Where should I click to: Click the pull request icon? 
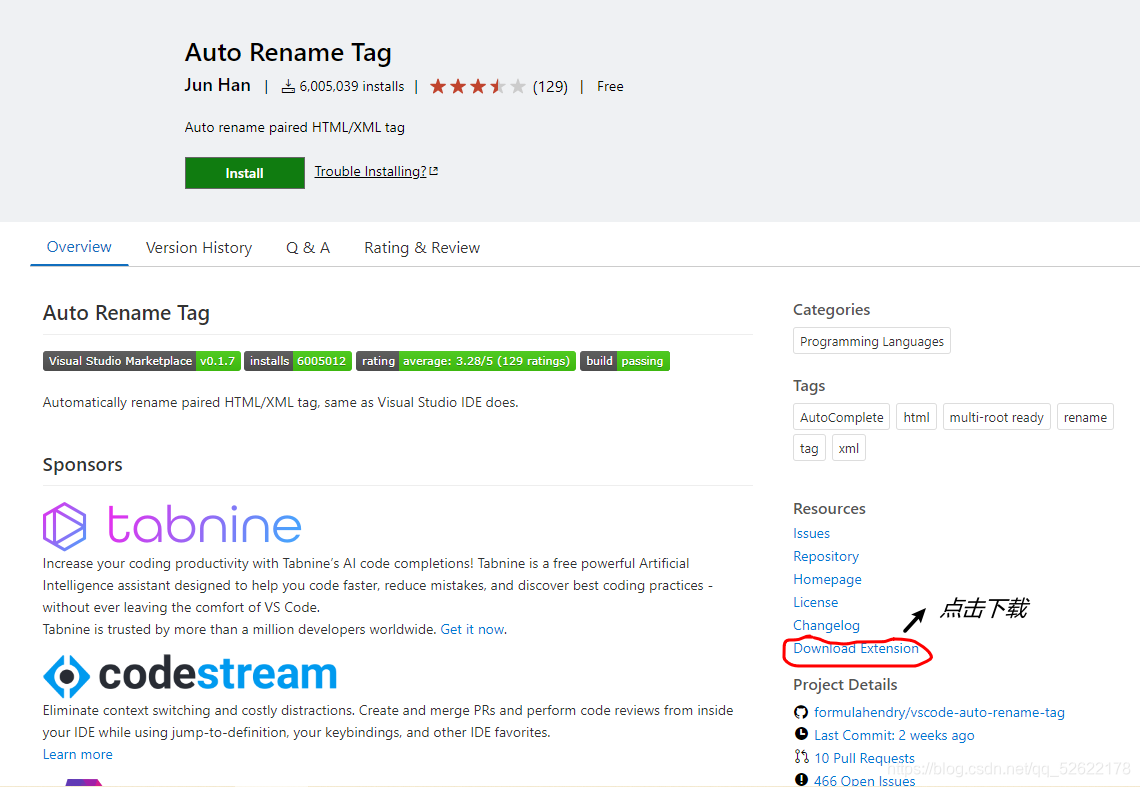tap(801, 756)
